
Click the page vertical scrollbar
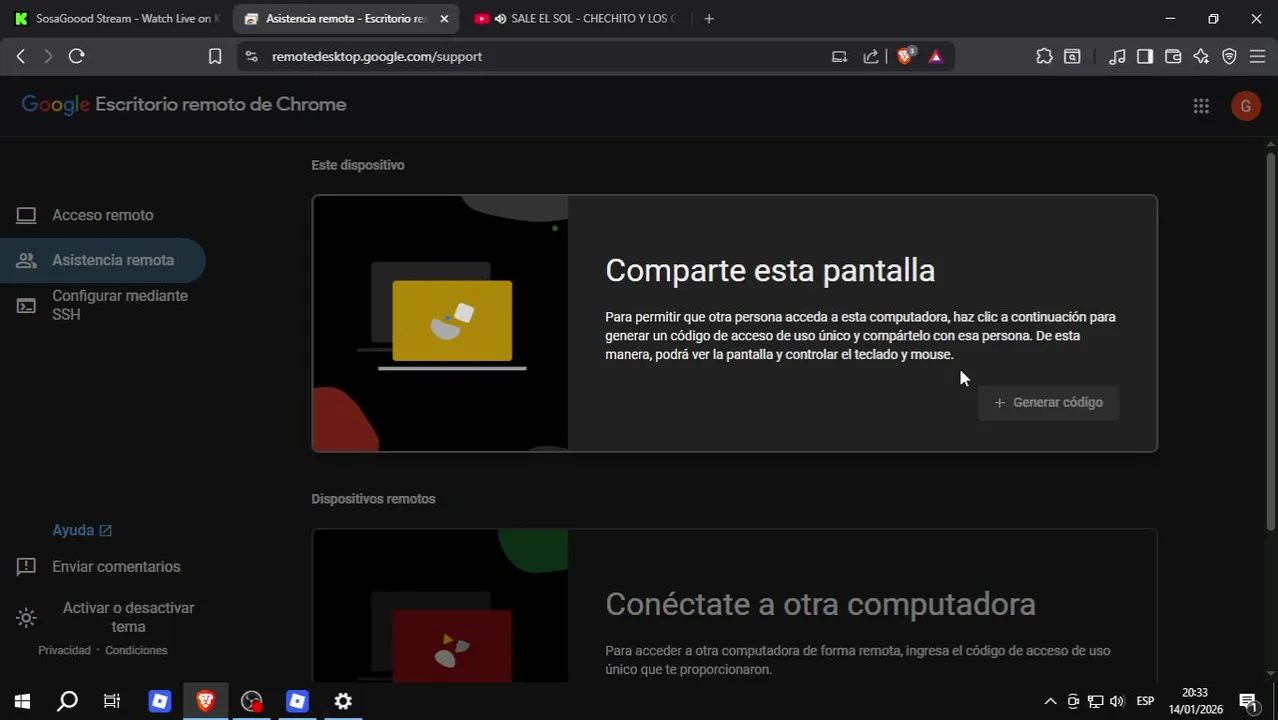[x=1270, y=340]
